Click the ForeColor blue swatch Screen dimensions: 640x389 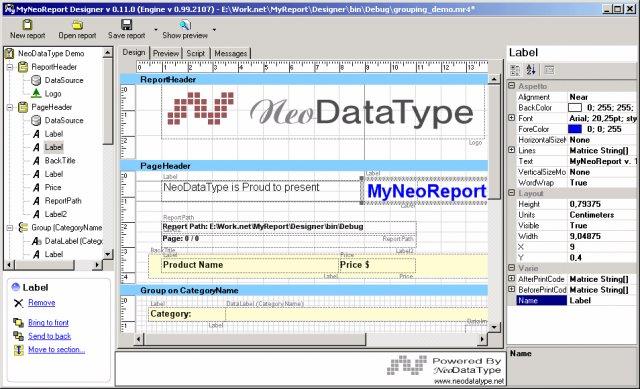tap(575, 129)
